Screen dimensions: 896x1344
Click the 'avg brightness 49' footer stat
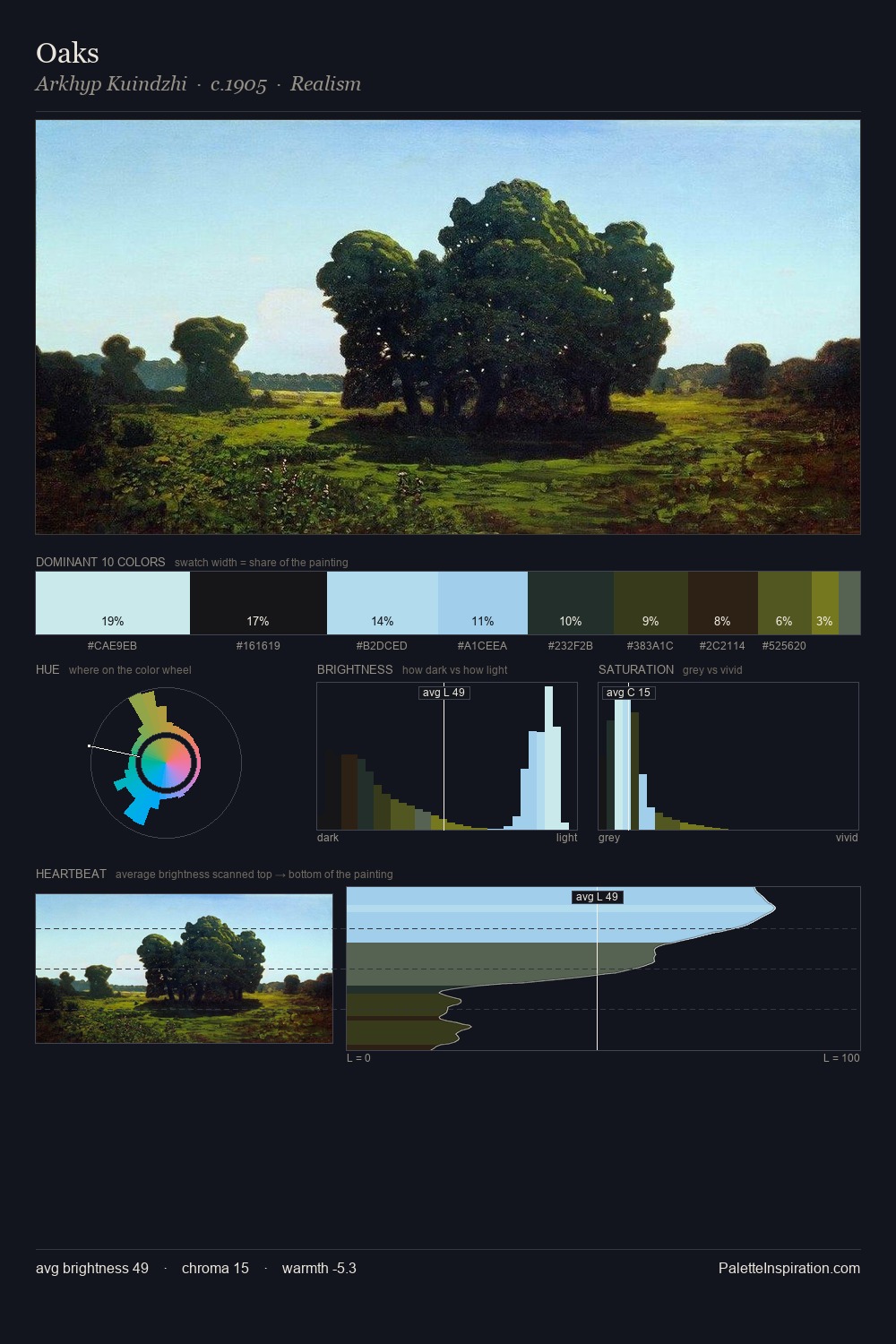(x=92, y=1268)
